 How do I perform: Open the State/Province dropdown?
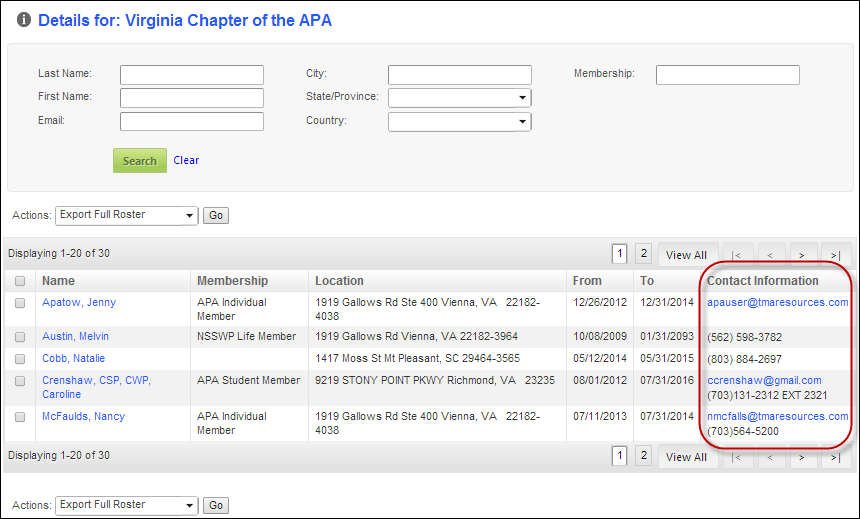pos(460,98)
